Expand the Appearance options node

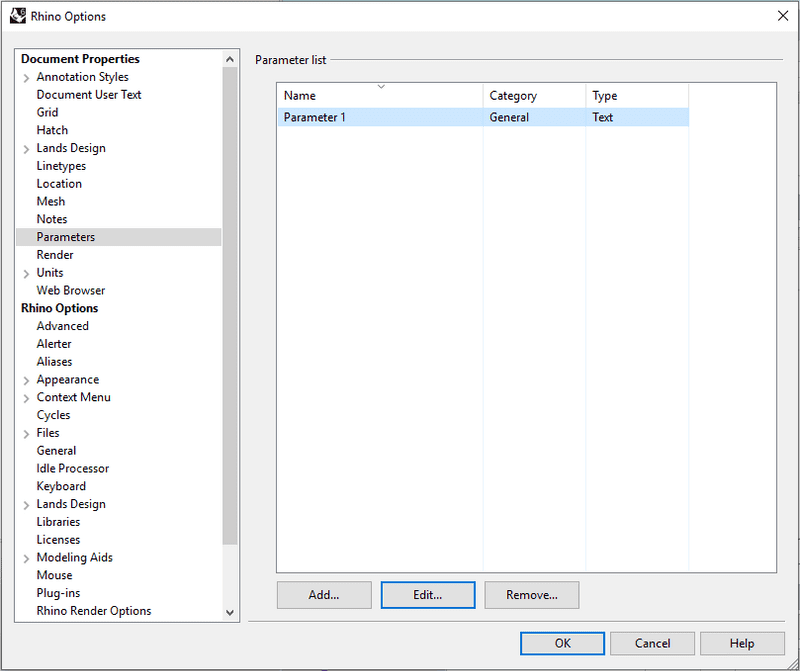[x=26, y=380]
